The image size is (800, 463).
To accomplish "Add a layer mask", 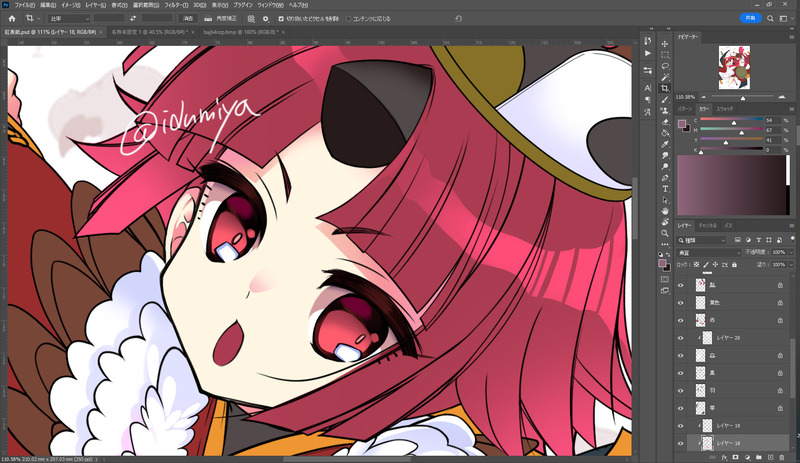I will (x=736, y=458).
